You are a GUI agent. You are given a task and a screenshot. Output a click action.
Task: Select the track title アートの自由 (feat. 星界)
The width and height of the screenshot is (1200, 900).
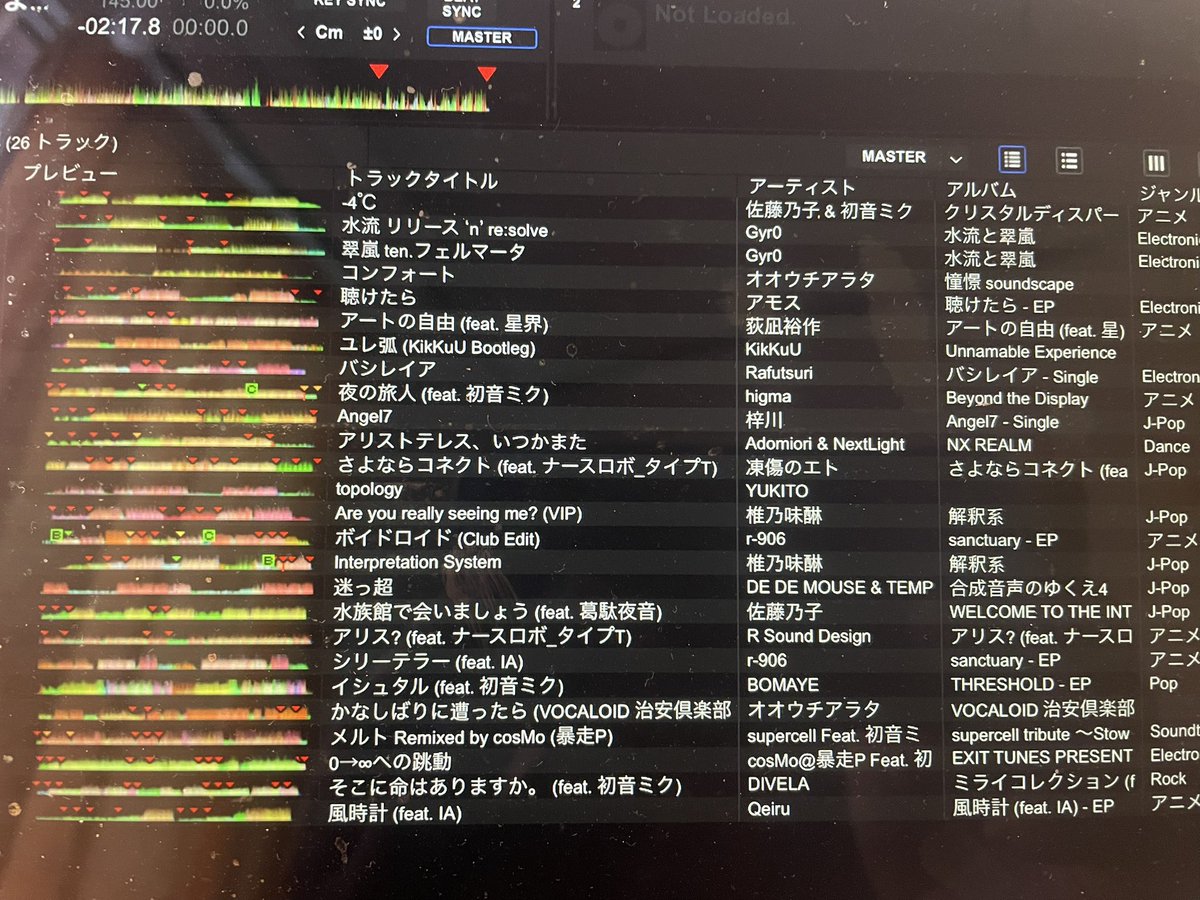pos(444,323)
